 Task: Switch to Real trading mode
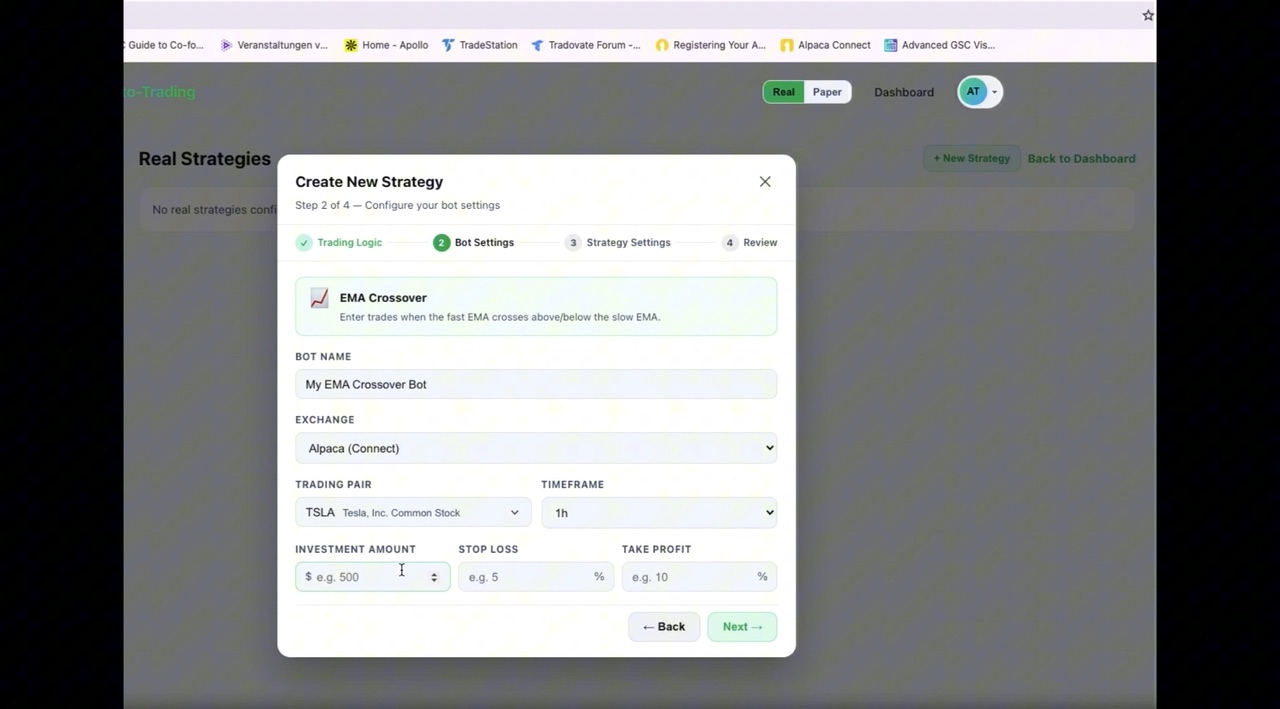click(x=784, y=92)
